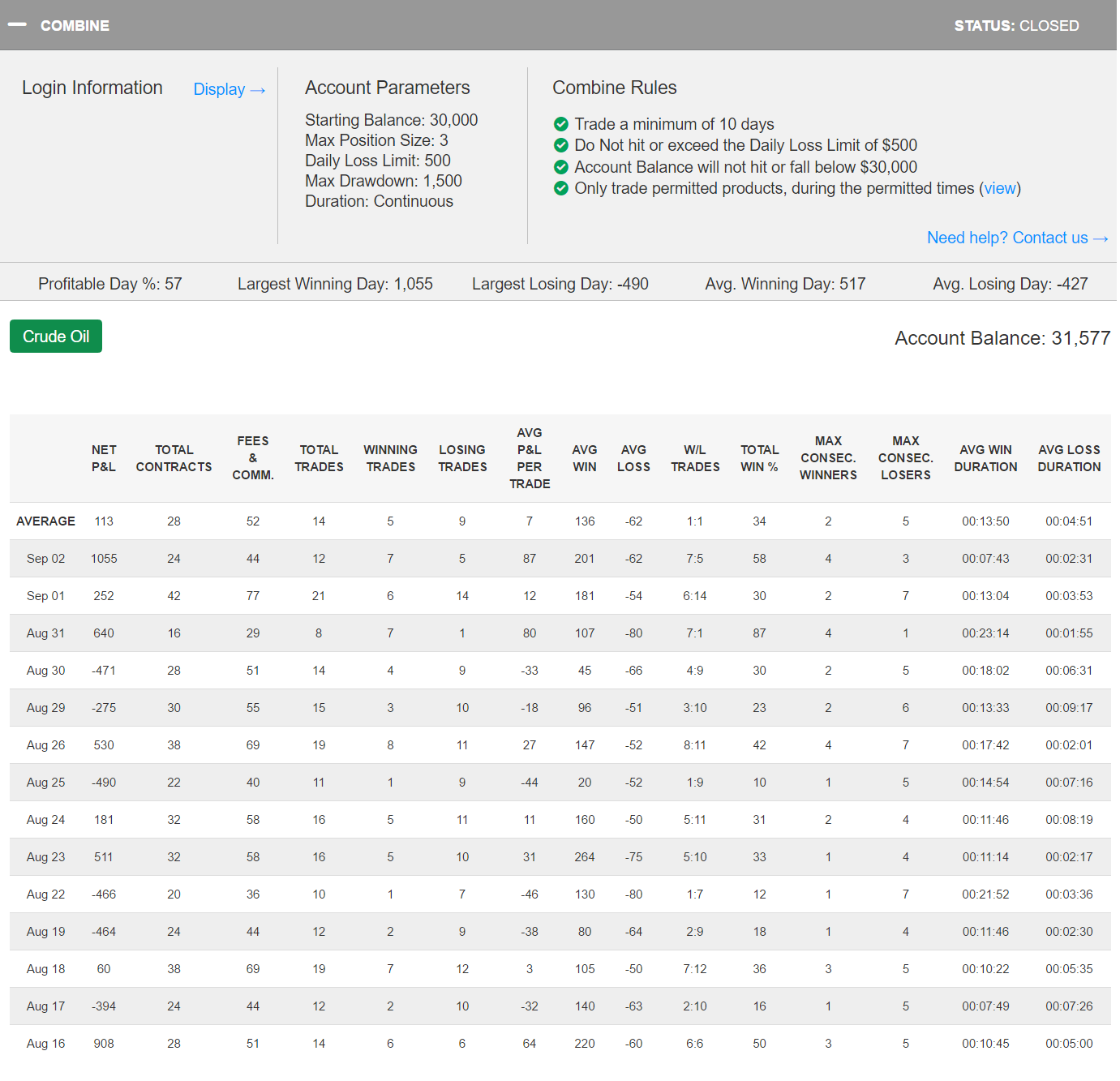
Task: Click the Display link for login information
Action: click(x=229, y=89)
